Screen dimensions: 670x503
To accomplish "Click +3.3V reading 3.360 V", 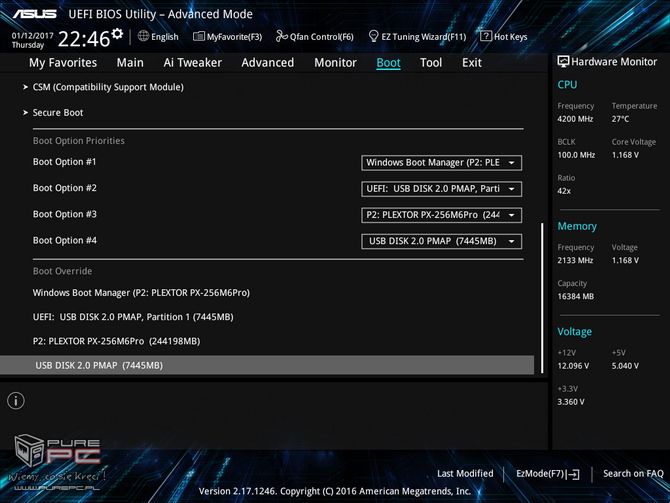I will coord(570,402).
